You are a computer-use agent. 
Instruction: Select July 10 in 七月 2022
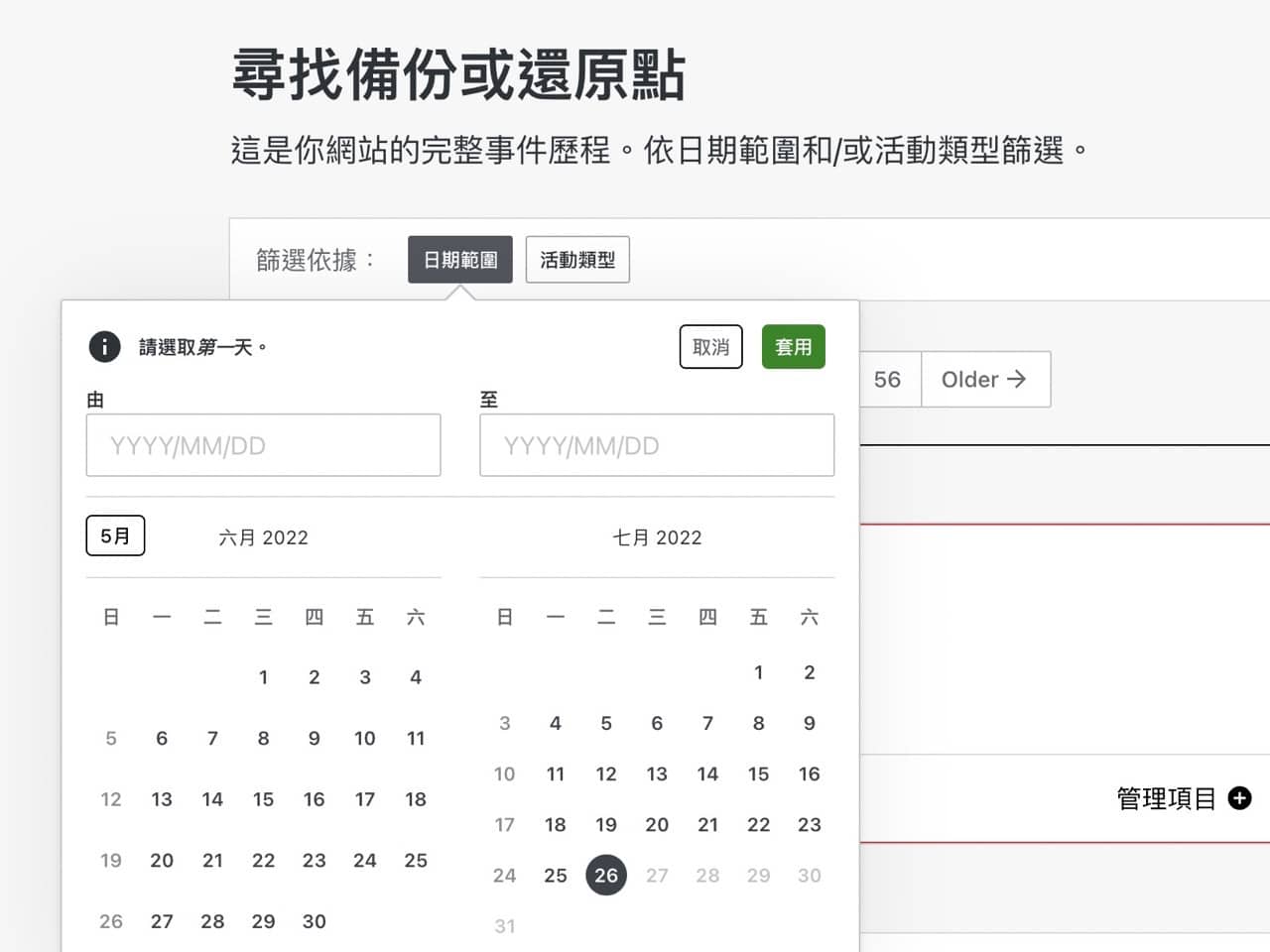click(x=505, y=773)
